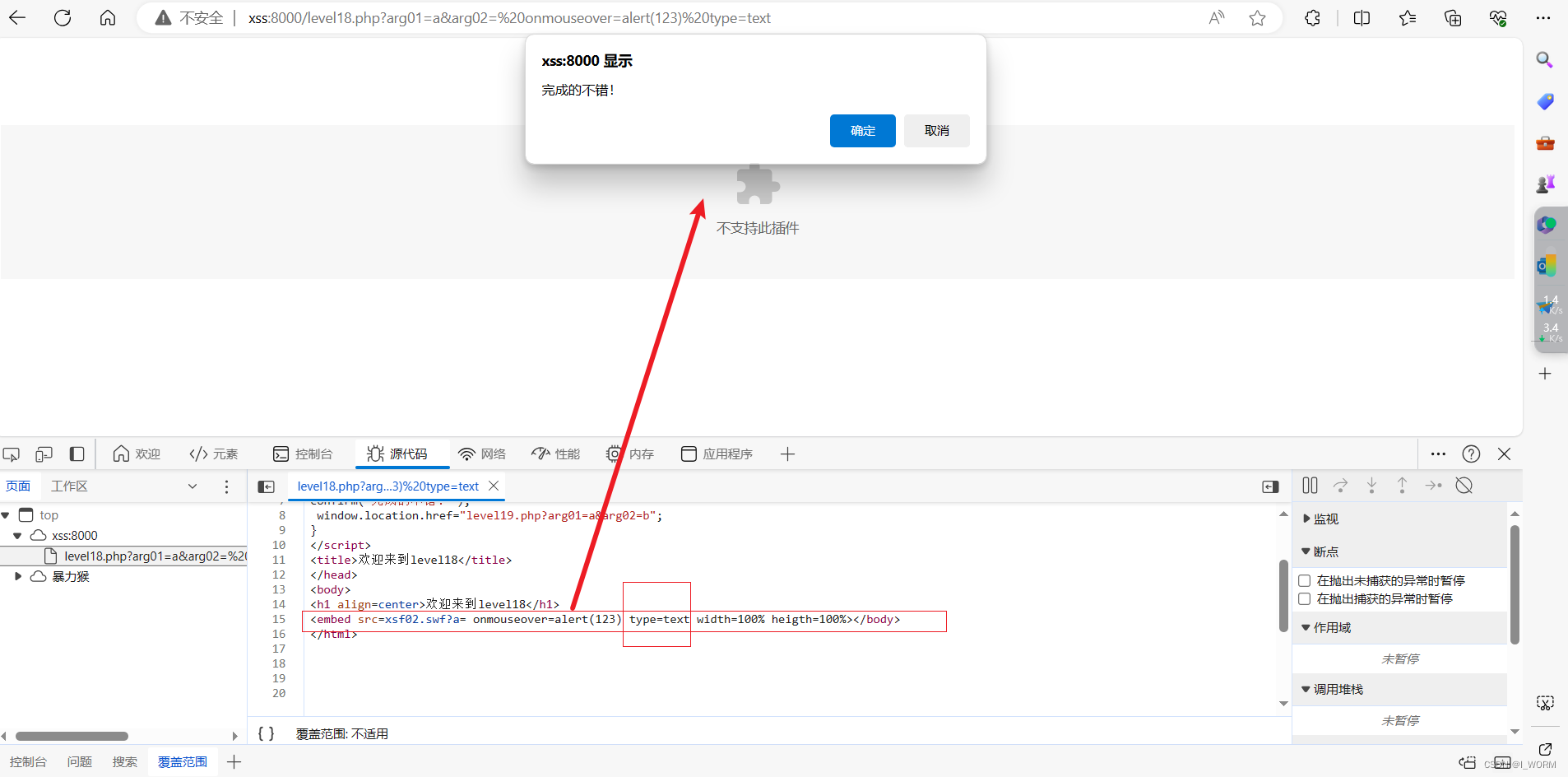Screen dimensions: 1568x777
Task: Click the code editor vertical scrollbar
Action: pos(1283,595)
